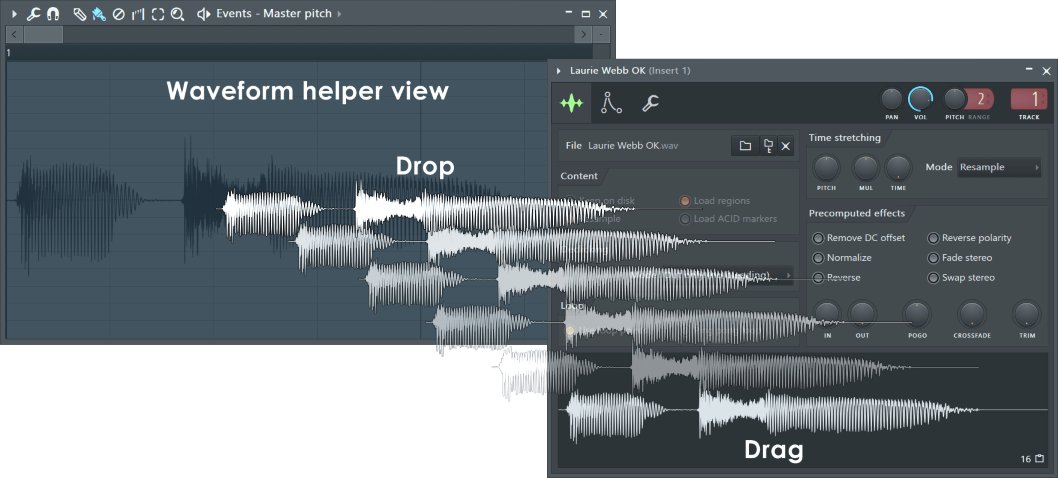Click the wrench tools icon in event editor
Screen dimensions: 1058x478
pyautogui.click(x=33, y=14)
